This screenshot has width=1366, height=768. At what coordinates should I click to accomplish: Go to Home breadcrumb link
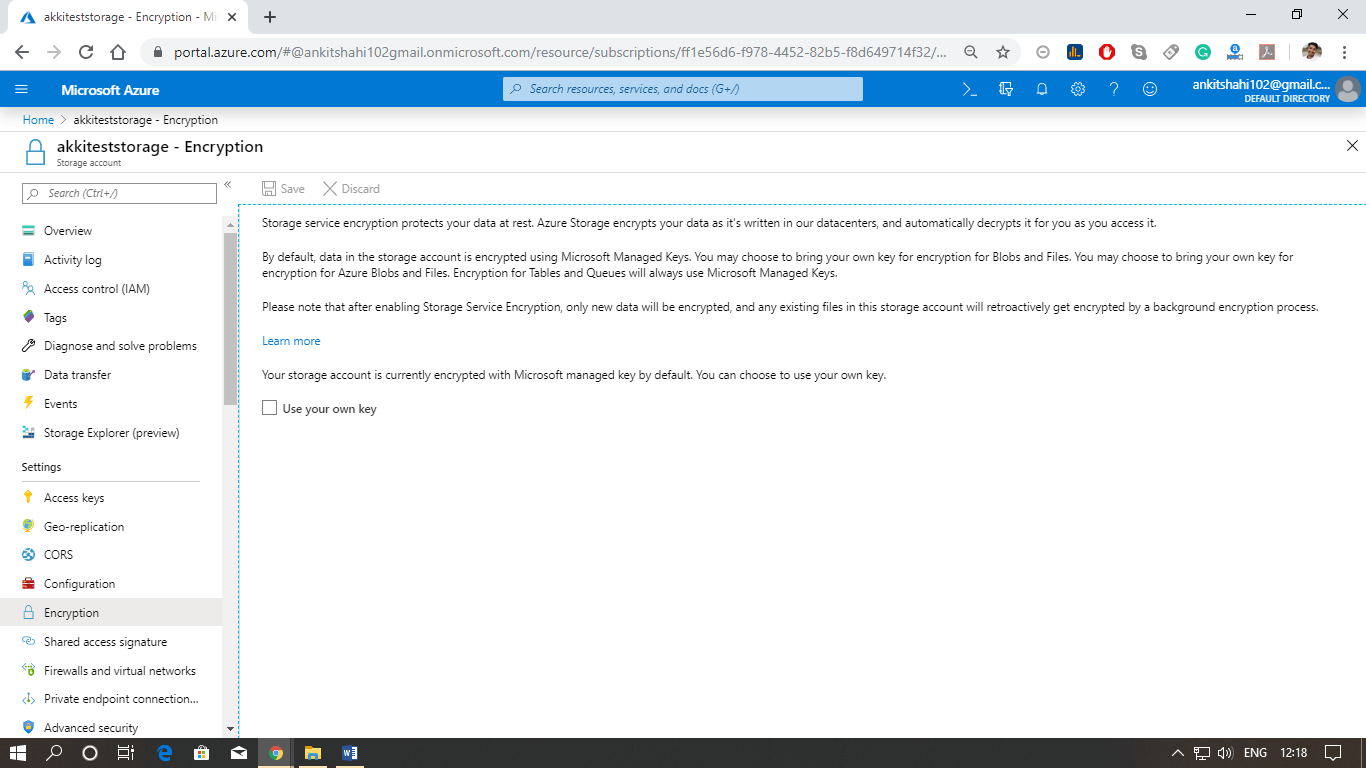(x=38, y=120)
